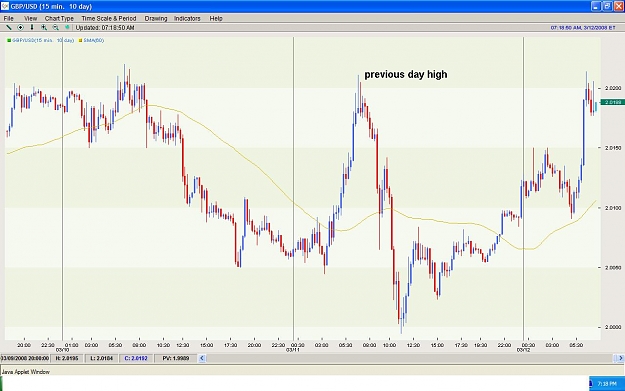Click the 03/11 date label on time axis
This screenshot has height=391, width=625.
tap(293, 350)
